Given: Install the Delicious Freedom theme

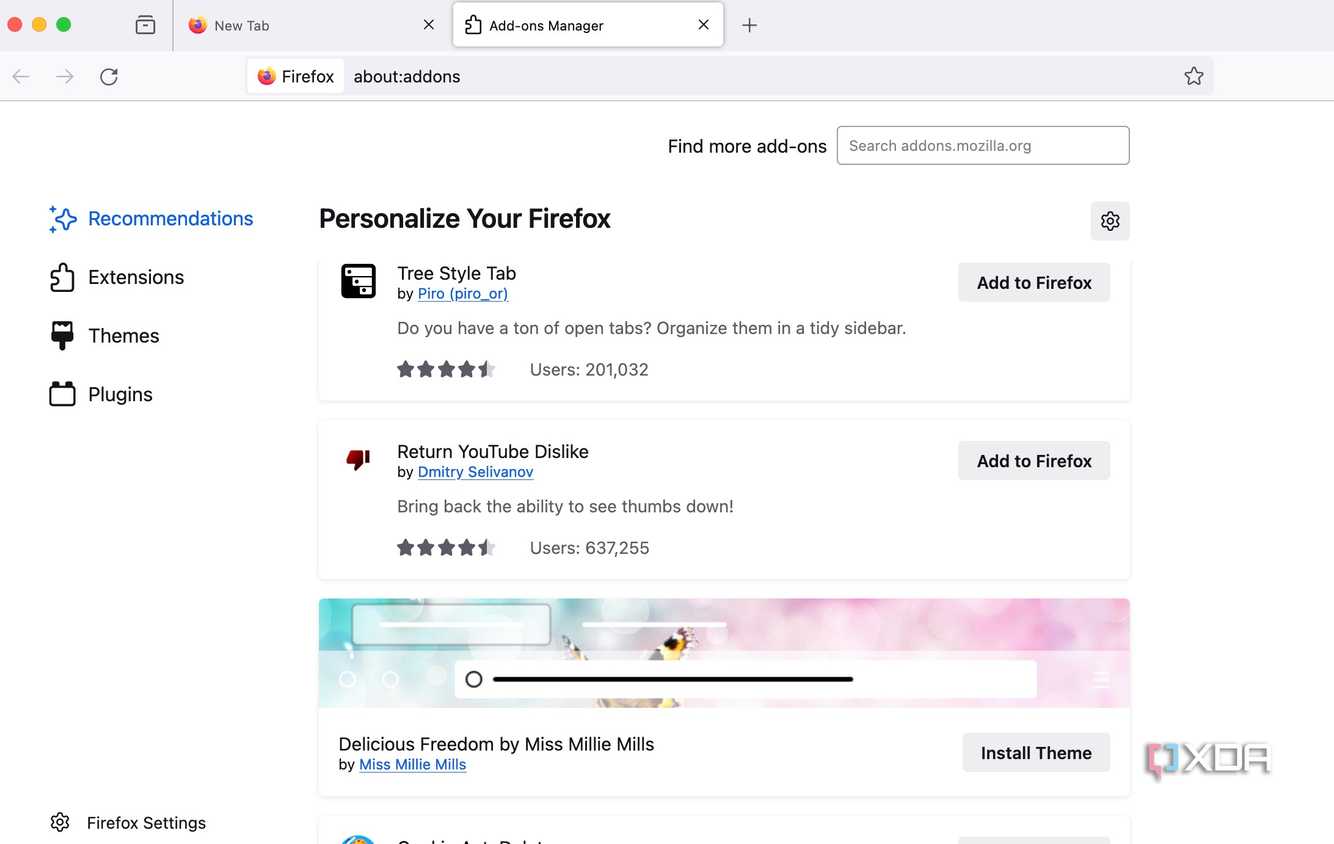Looking at the screenshot, I should tap(1036, 753).
